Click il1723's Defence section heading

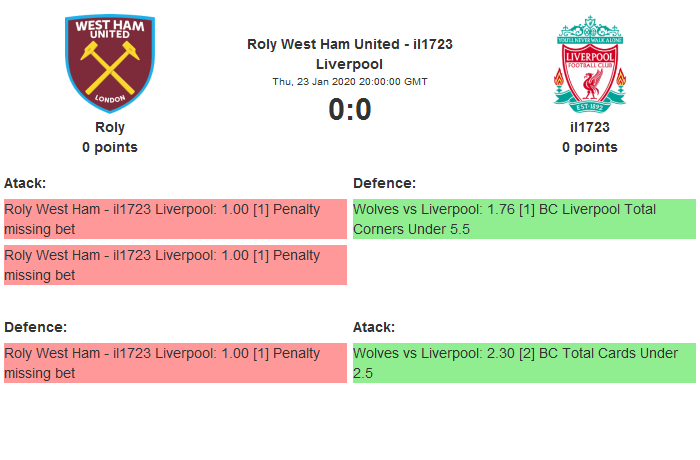(x=384, y=183)
